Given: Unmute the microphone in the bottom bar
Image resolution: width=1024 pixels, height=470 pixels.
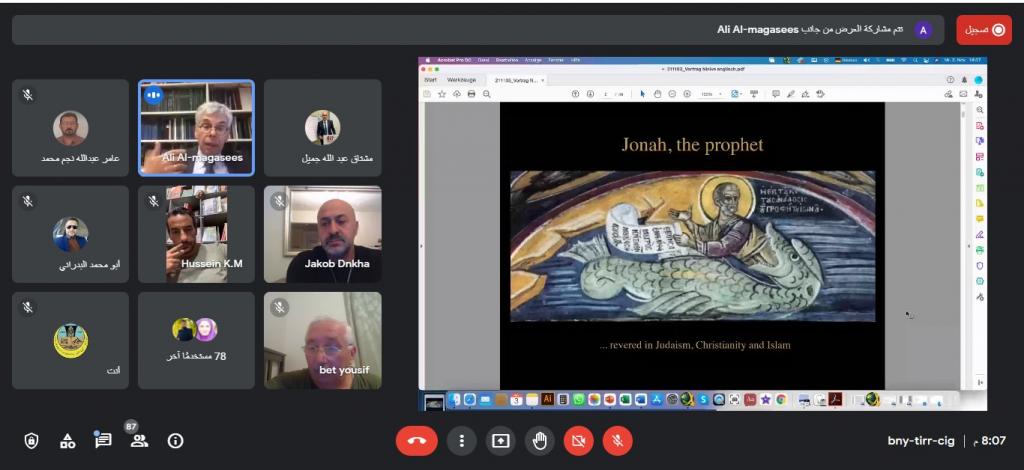Looking at the screenshot, I should click(x=618, y=440).
